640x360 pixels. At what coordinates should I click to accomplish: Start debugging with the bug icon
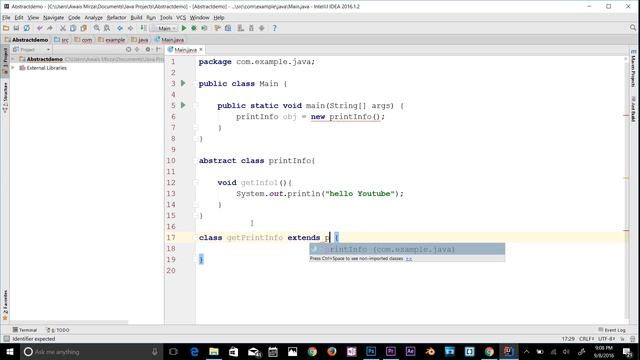click(194, 28)
